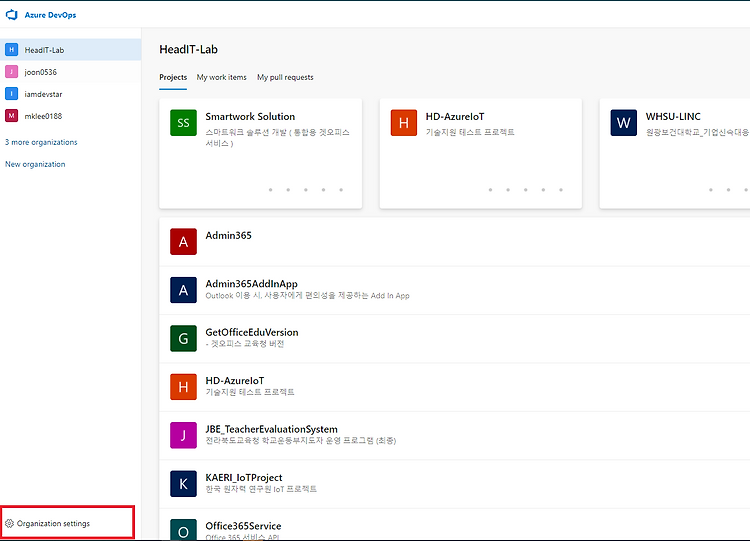Click the orange H icon on HD-AzureIoT card
The width and height of the screenshot is (750, 541).
tap(404, 123)
